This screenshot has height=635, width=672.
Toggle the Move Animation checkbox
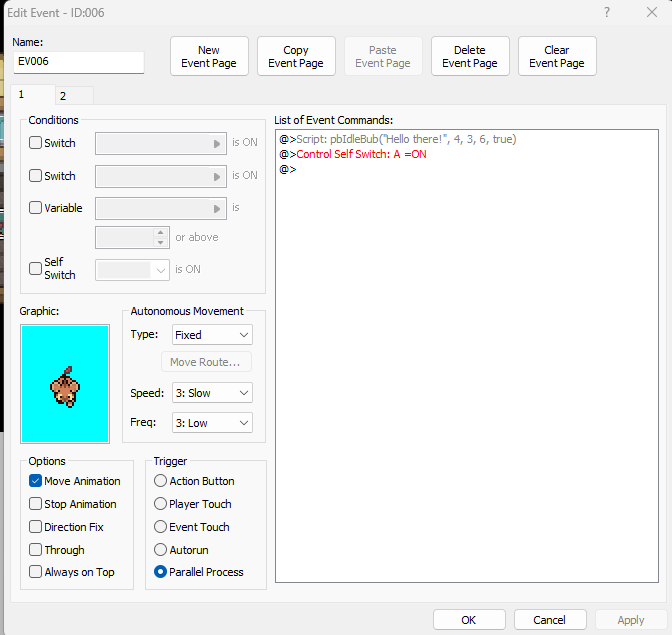36,481
